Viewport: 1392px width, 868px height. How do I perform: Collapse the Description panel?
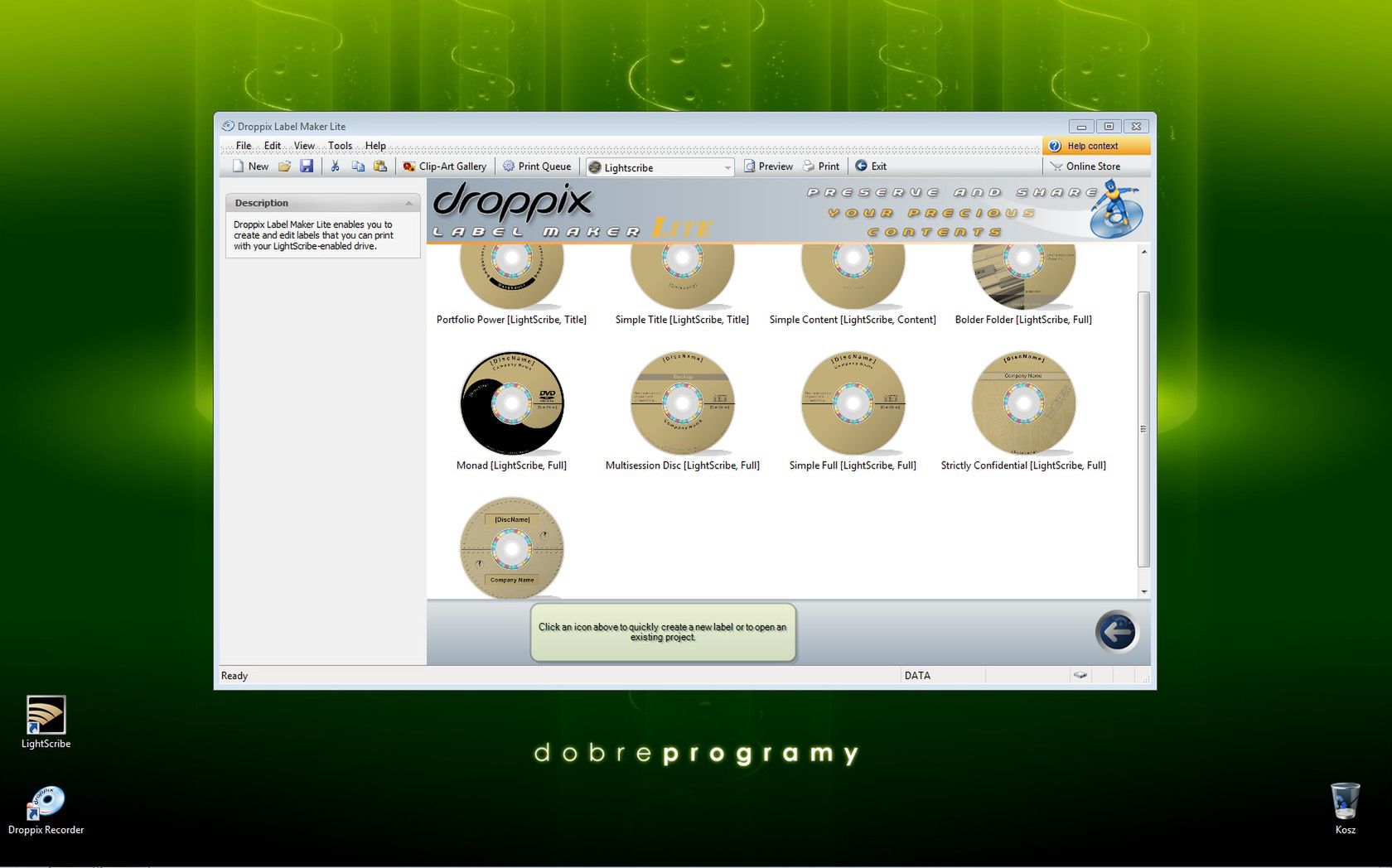tap(408, 203)
